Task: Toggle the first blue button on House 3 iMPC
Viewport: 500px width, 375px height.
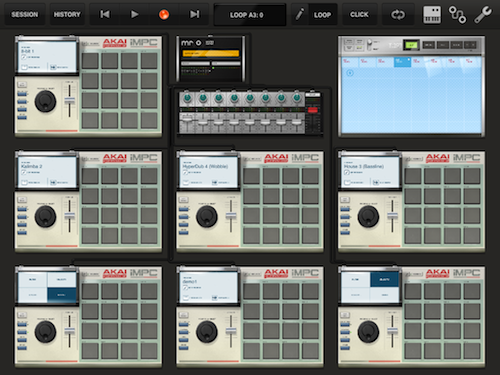Action: [345, 209]
